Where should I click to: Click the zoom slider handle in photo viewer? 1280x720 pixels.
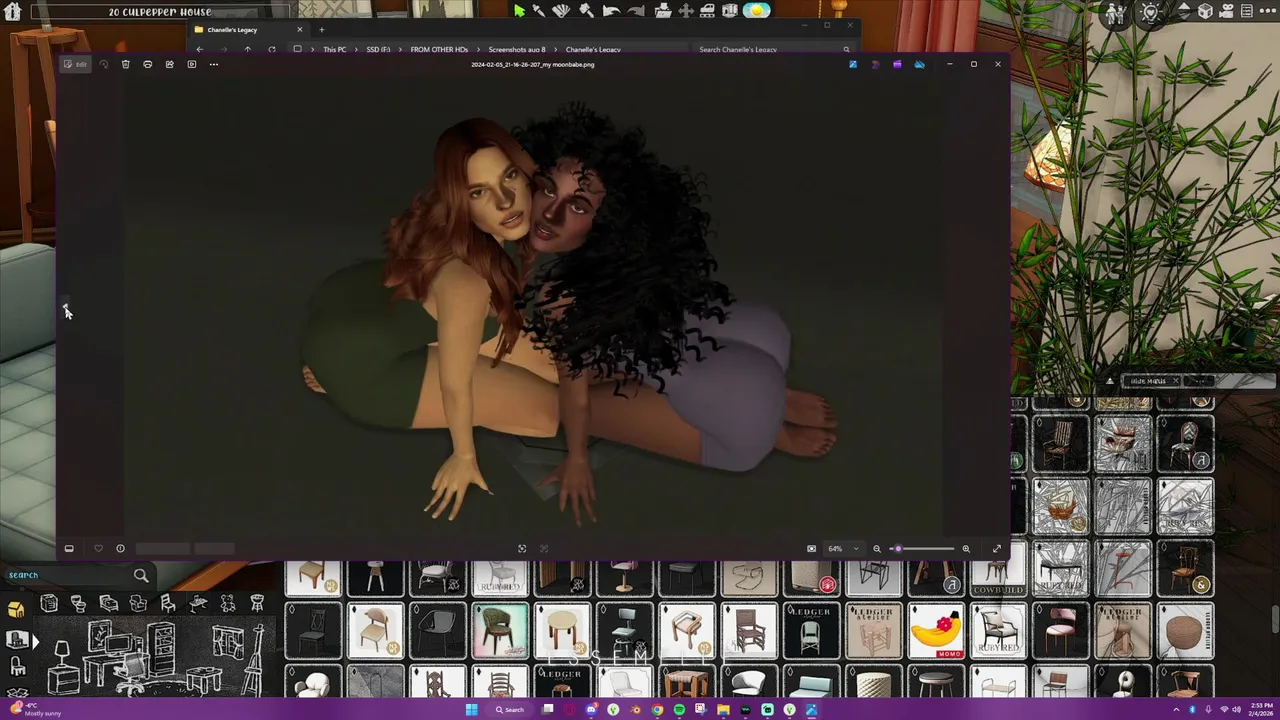pyautogui.click(x=898, y=548)
